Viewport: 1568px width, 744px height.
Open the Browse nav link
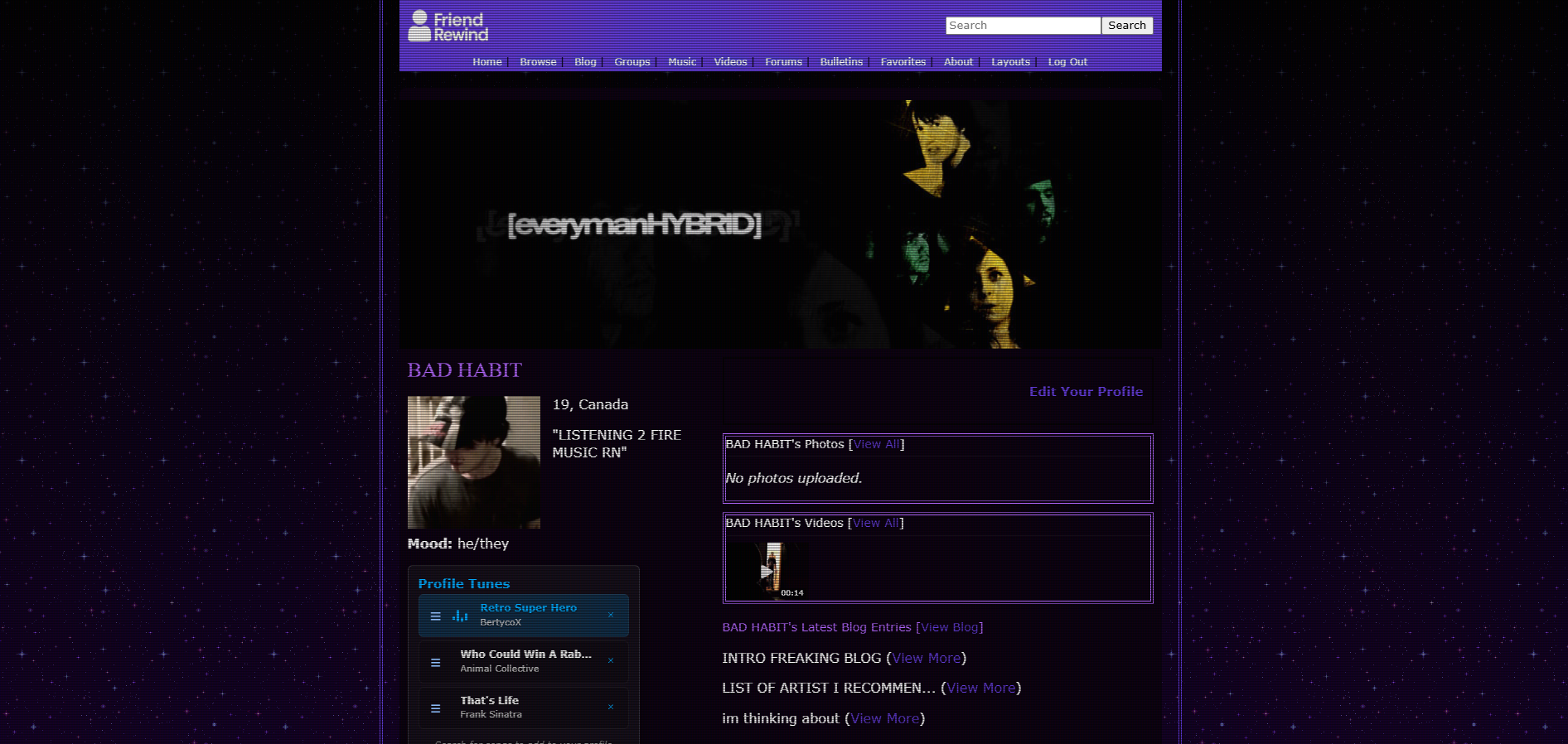[538, 62]
